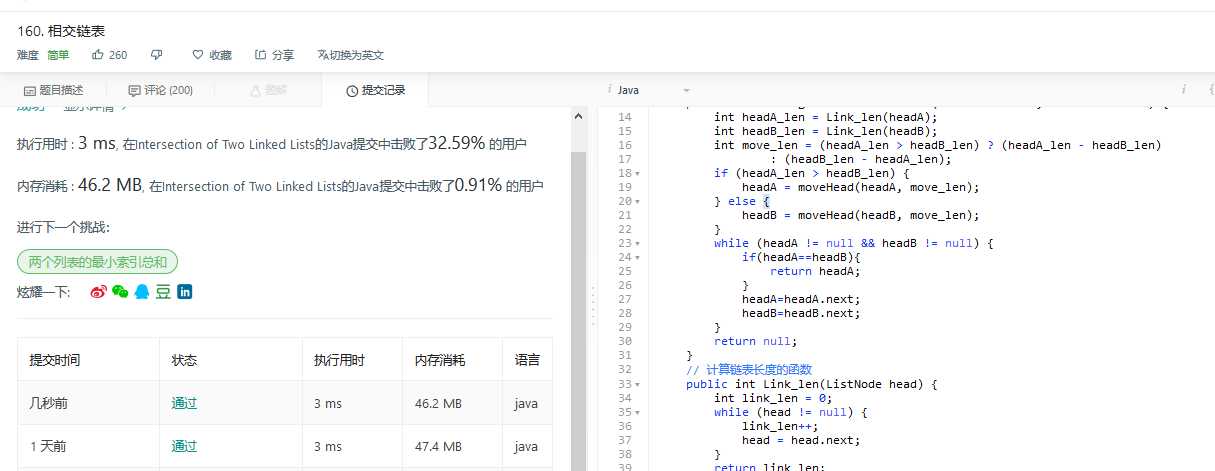The width and height of the screenshot is (1215, 471).
Task: Click the problem title 160. 相交链表
Action: 59,31
